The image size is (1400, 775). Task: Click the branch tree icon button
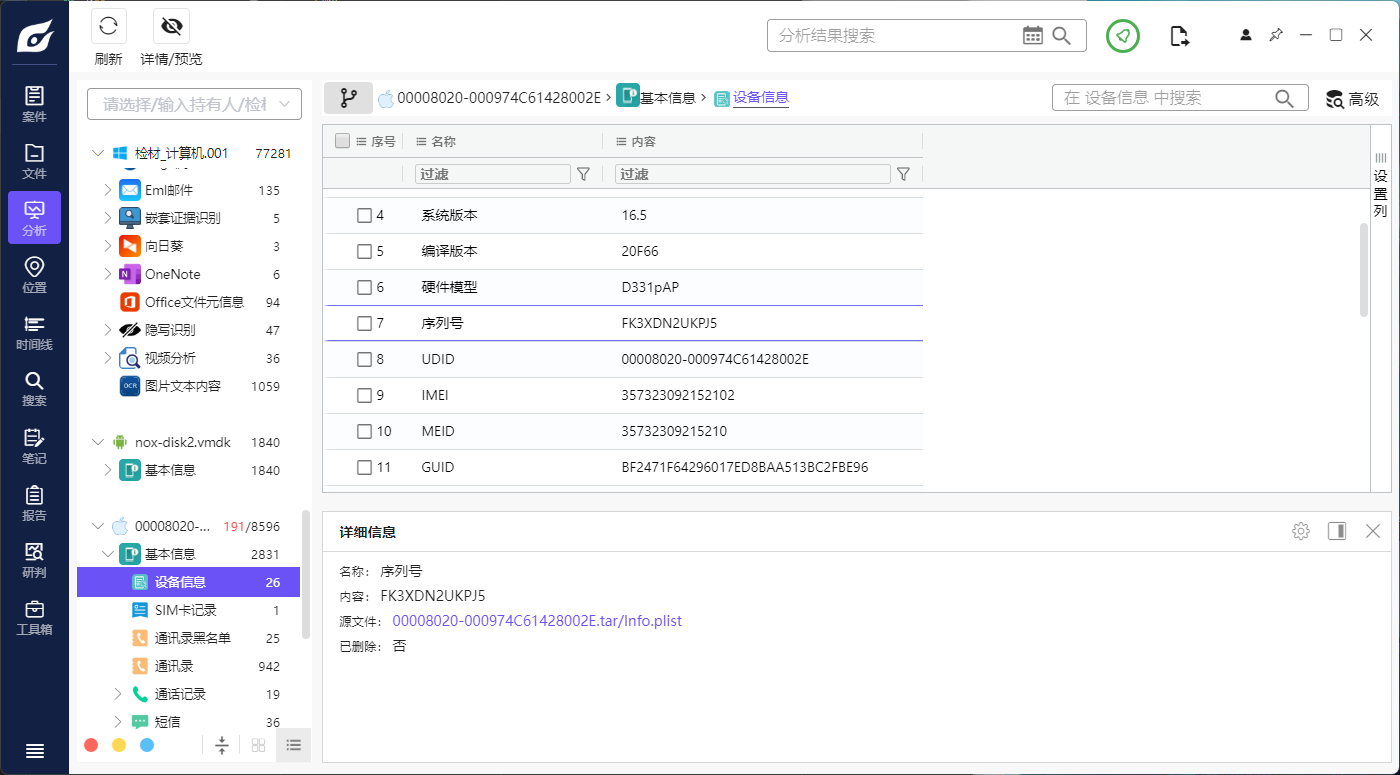[348, 98]
